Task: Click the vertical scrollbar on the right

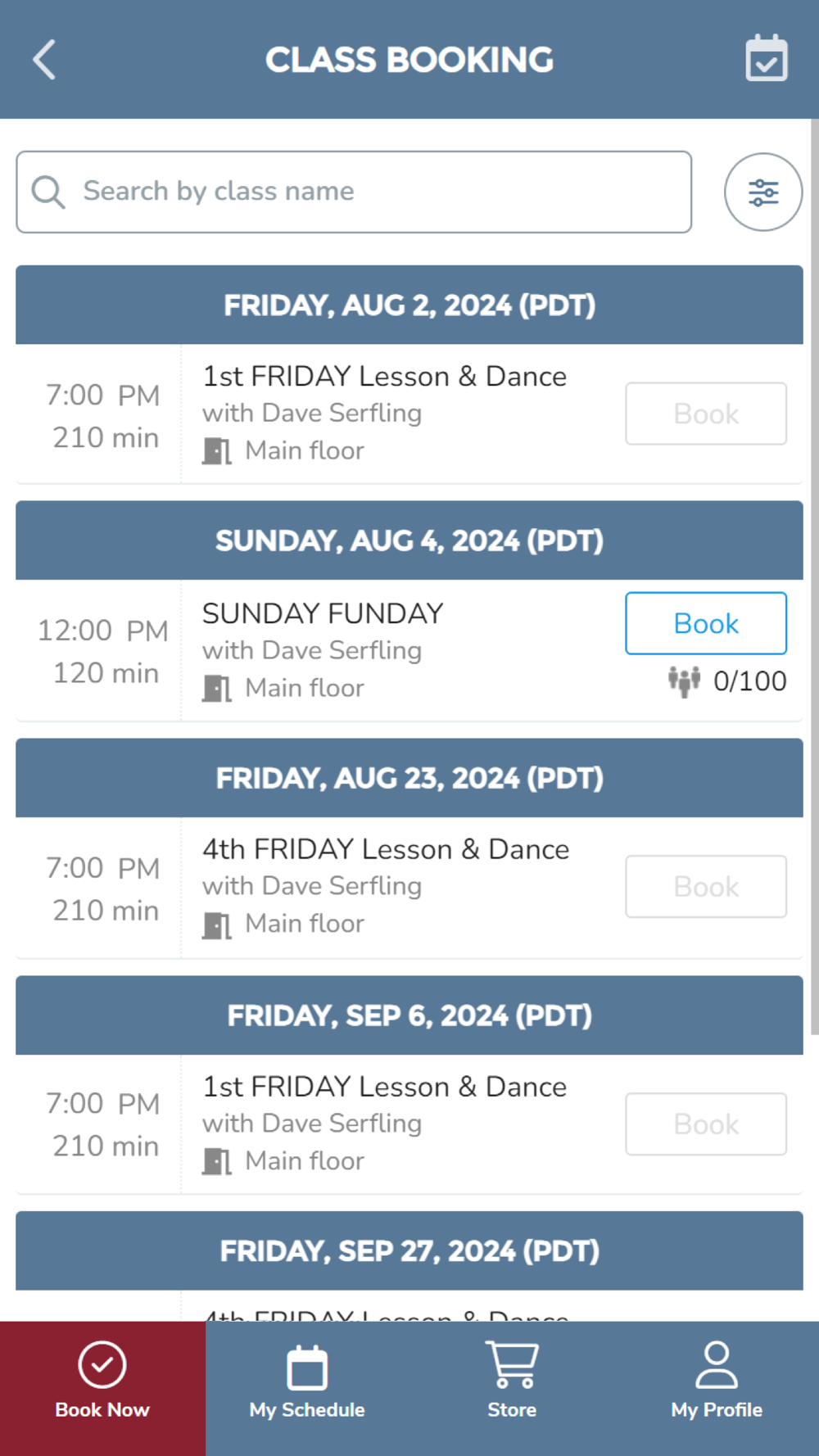Action: pos(814,573)
